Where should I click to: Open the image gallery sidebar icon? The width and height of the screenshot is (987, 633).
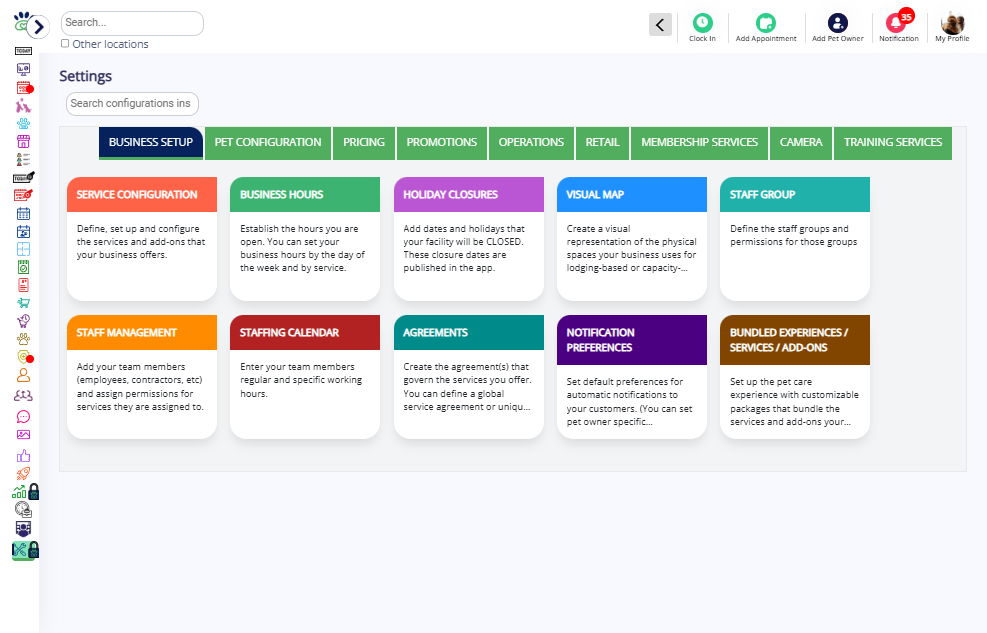[23, 435]
